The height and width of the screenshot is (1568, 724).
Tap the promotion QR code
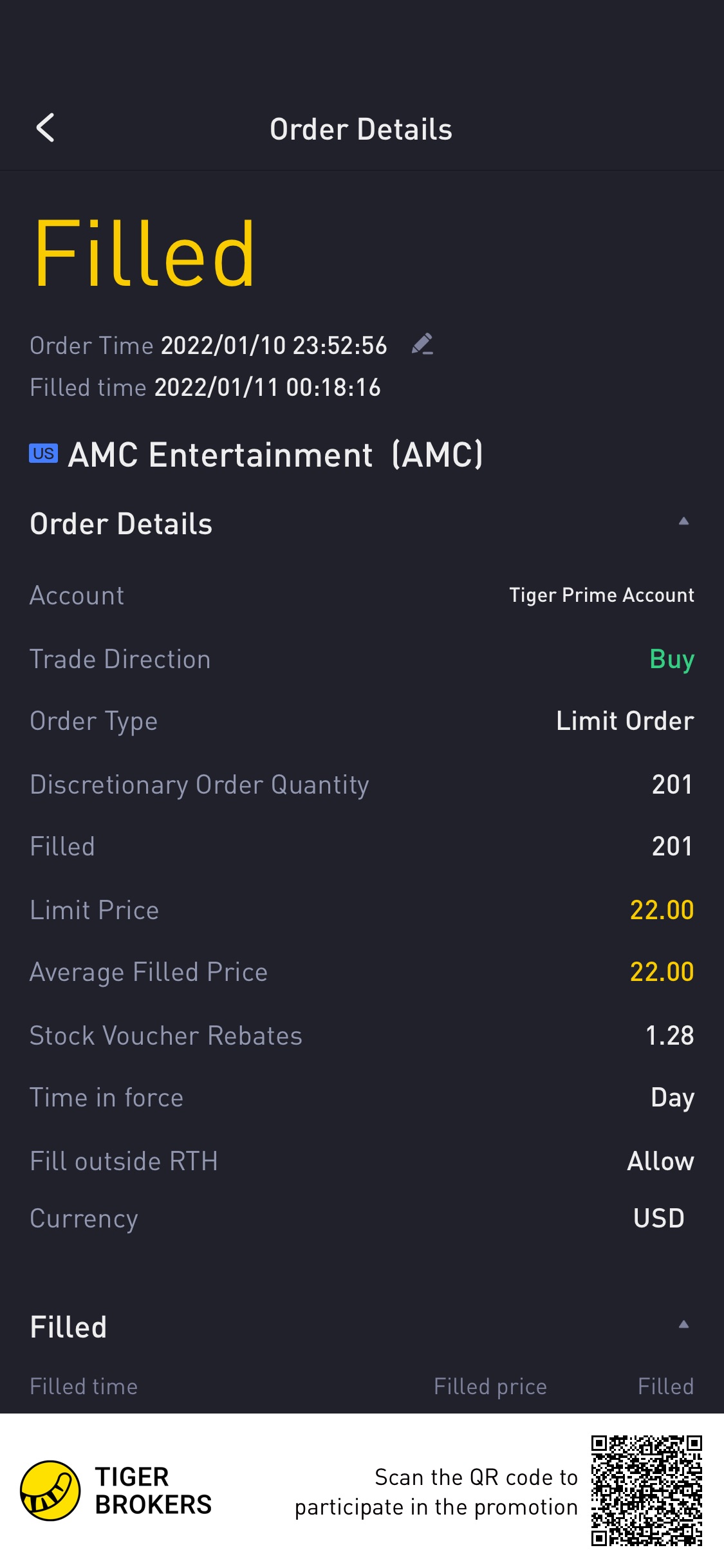646,1490
